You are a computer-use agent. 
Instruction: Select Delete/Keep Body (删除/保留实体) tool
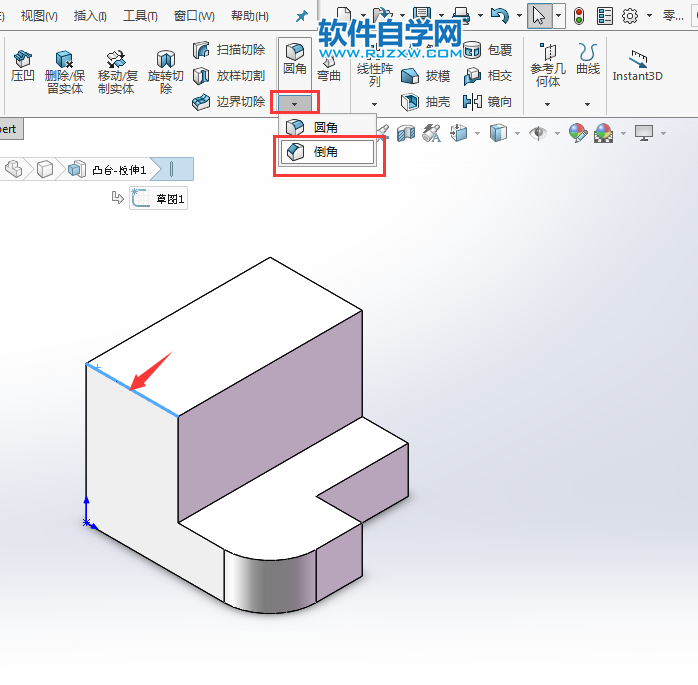point(65,71)
